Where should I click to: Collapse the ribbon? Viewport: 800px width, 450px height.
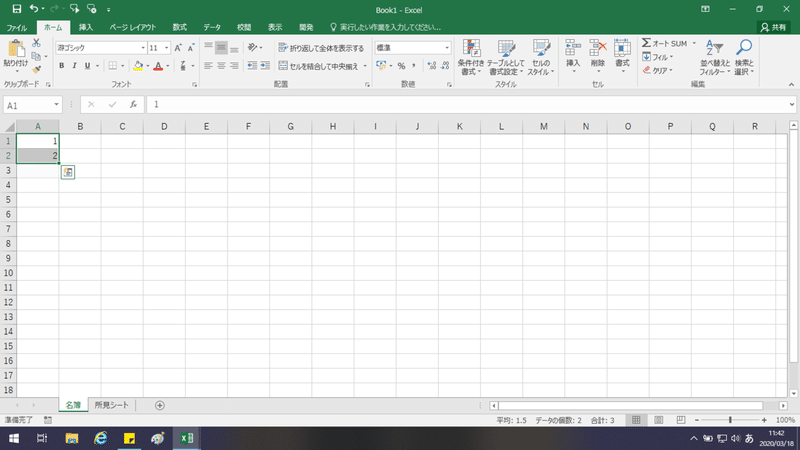pyautogui.click(x=791, y=85)
